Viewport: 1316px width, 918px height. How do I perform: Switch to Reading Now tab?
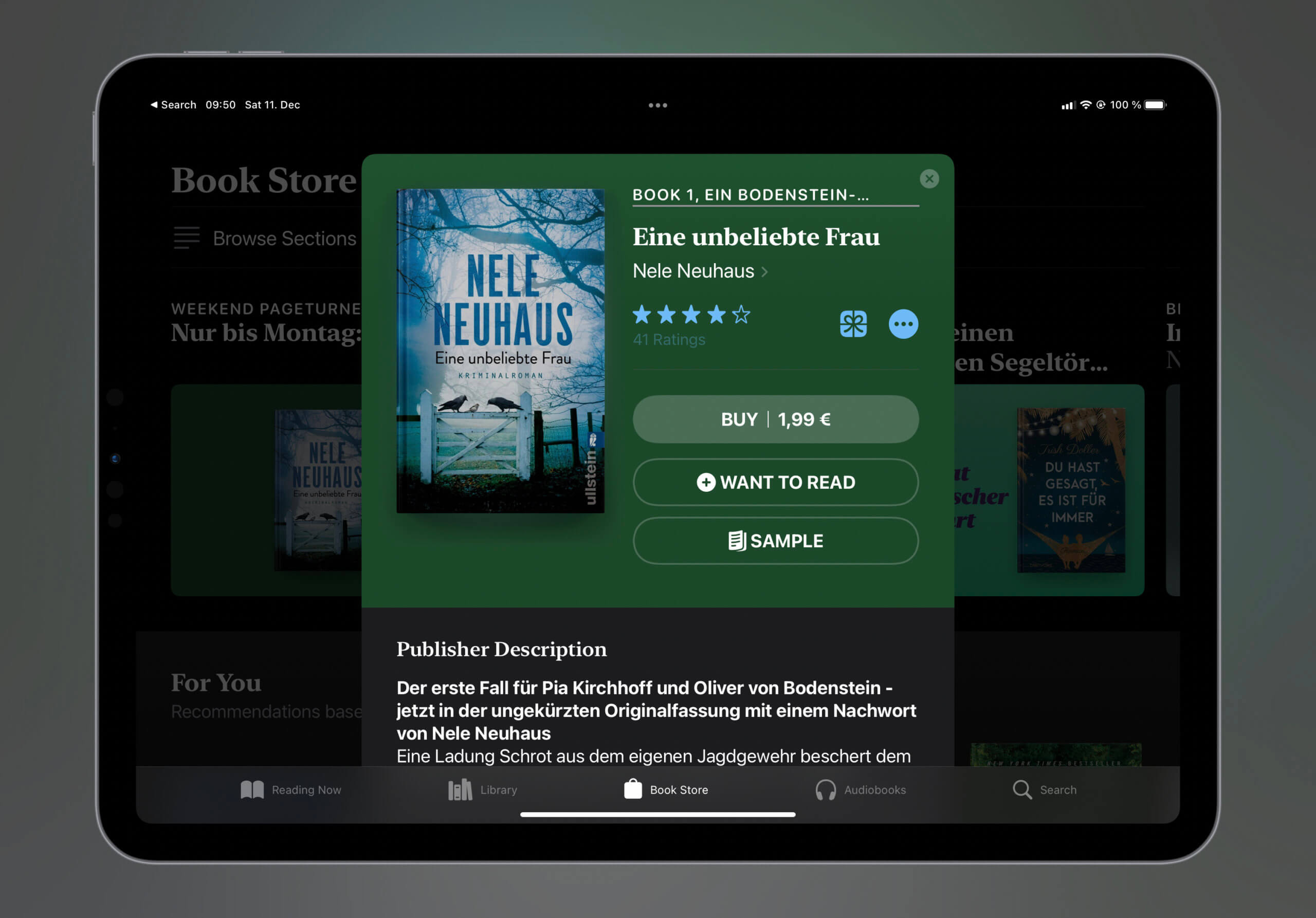[x=290, y=790]
